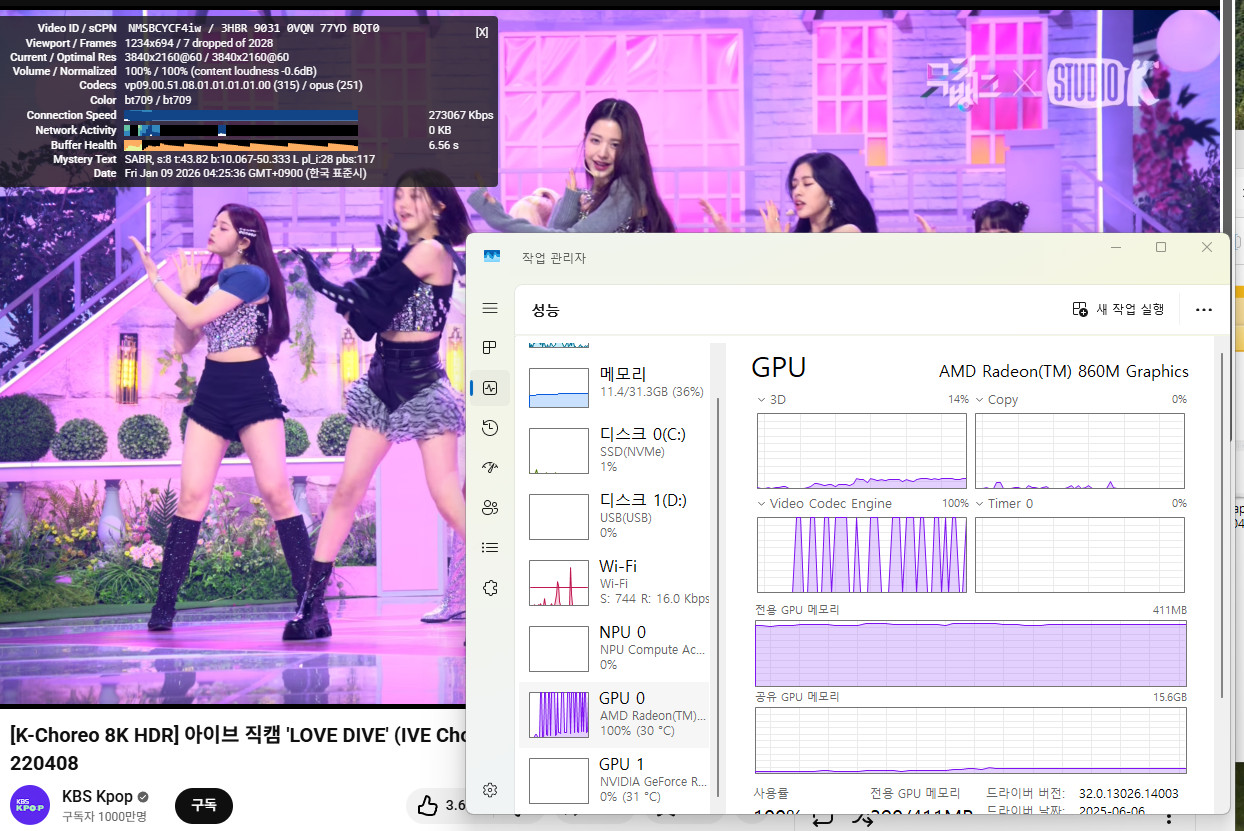Open Details page list icon
Screen dimensions: 1244x831
[490, 547]
